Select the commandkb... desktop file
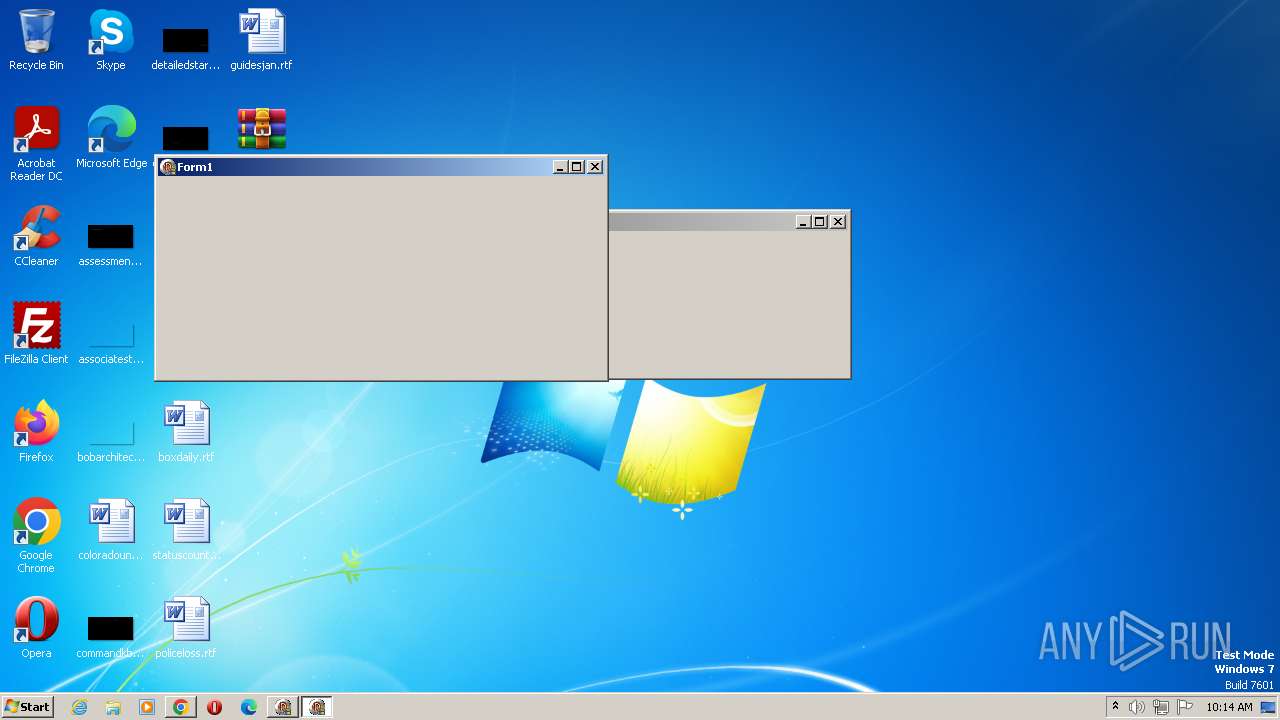This screenshot has width=1280, height=720. coord(111,636)
